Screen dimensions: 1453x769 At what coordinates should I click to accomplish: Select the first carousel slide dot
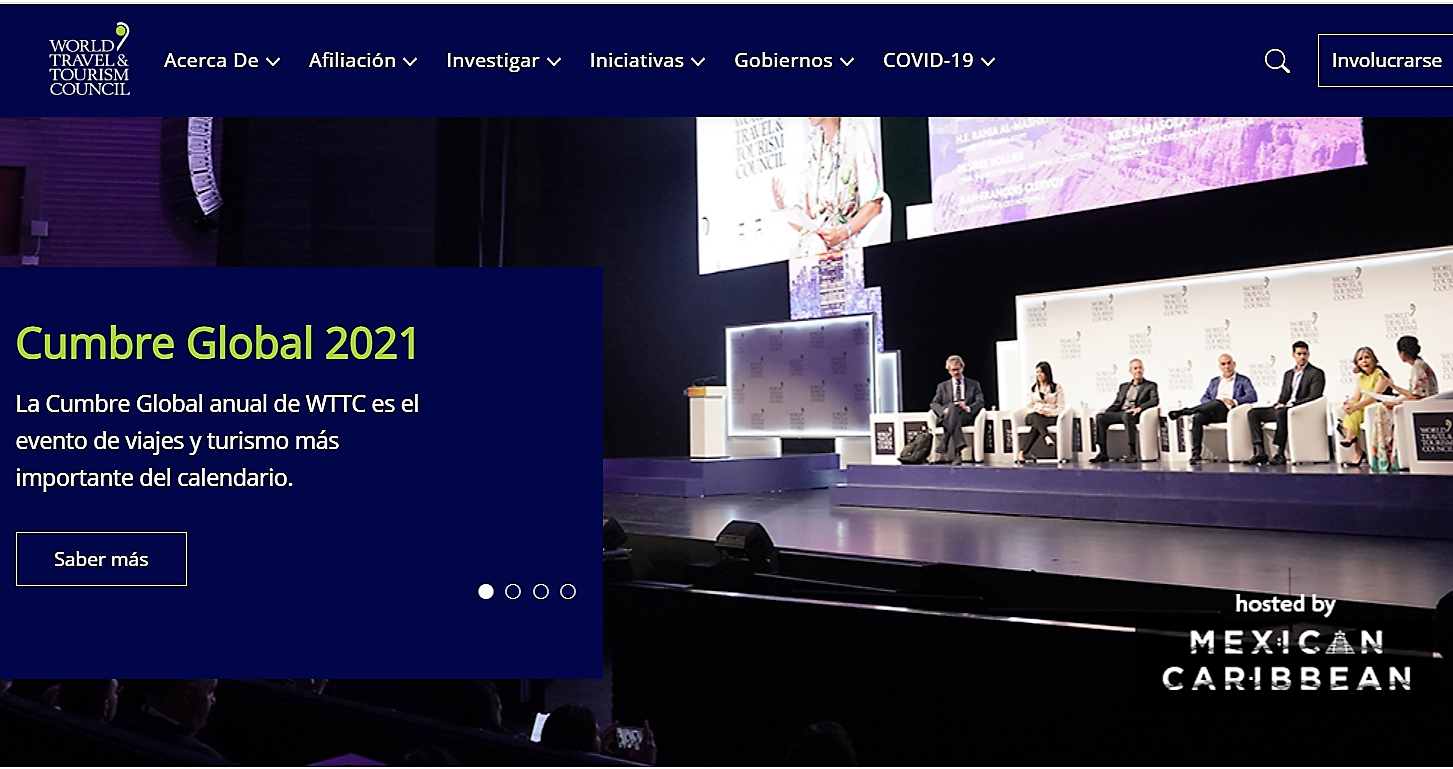(486, 591)
